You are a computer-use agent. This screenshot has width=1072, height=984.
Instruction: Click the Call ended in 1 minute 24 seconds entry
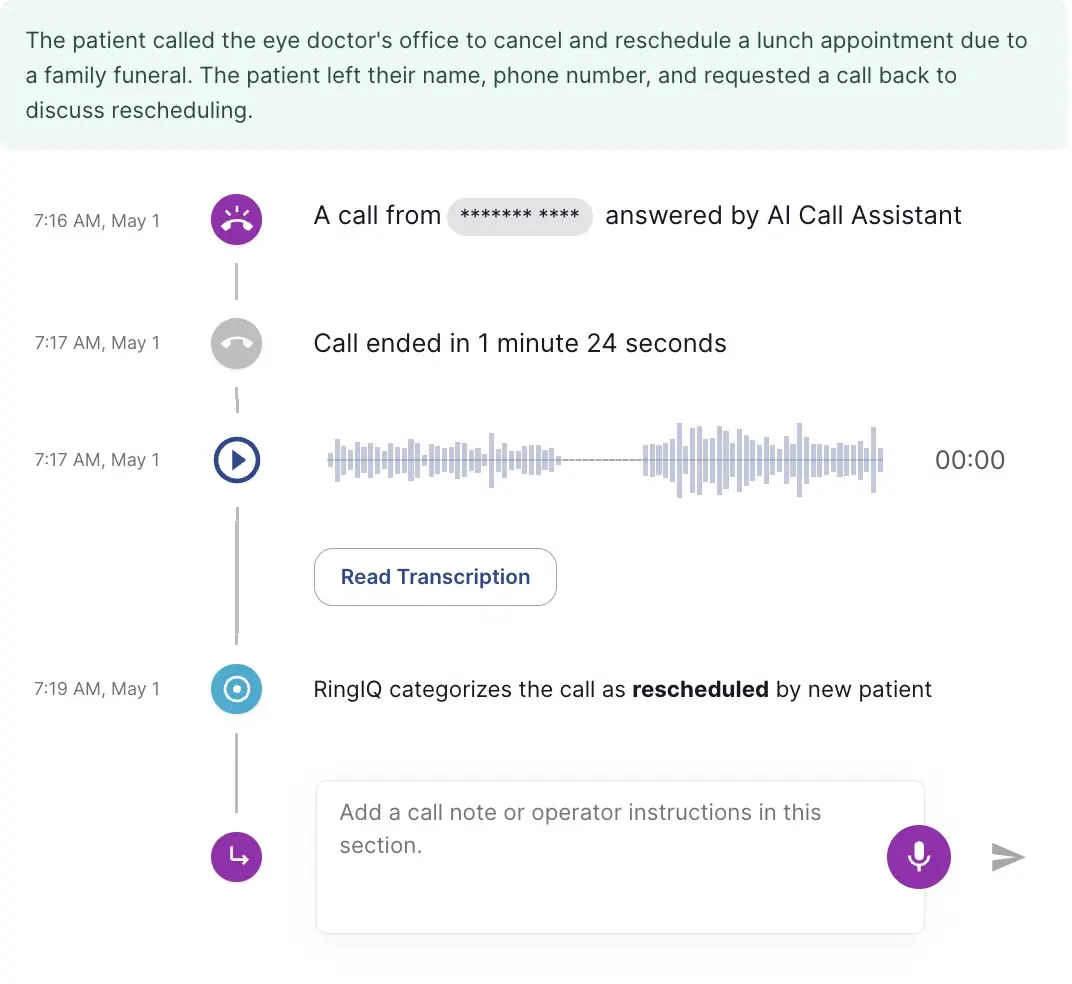[x=520, y=343]
